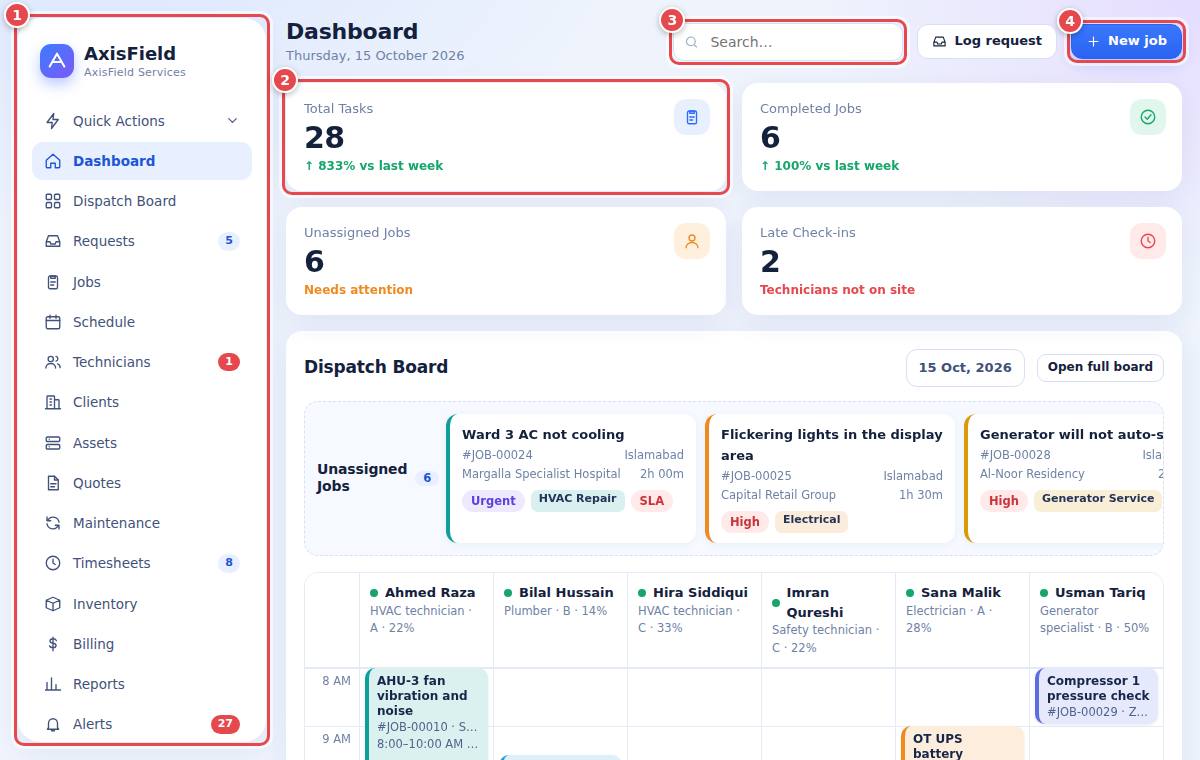This screenshot has width=1200, height=760.
Task: Click the Urgent tag on Ward 3 job
Action: pyautogui.click(x=493, y=501)
